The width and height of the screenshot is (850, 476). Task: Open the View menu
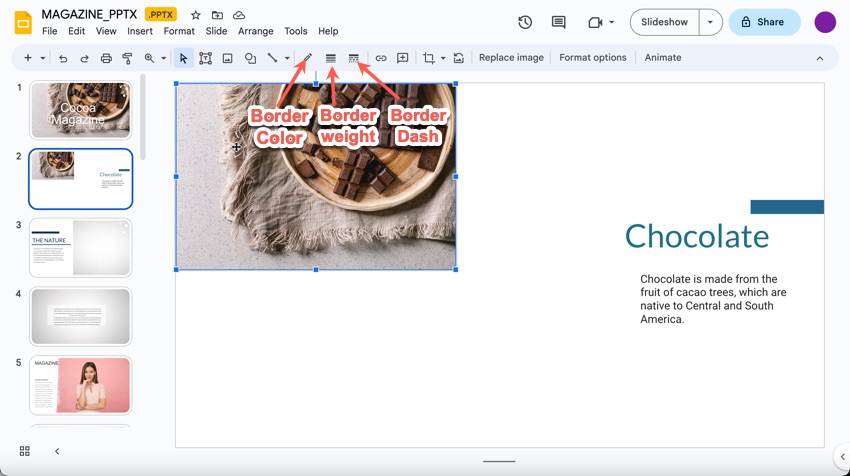[x=106, y=31]
